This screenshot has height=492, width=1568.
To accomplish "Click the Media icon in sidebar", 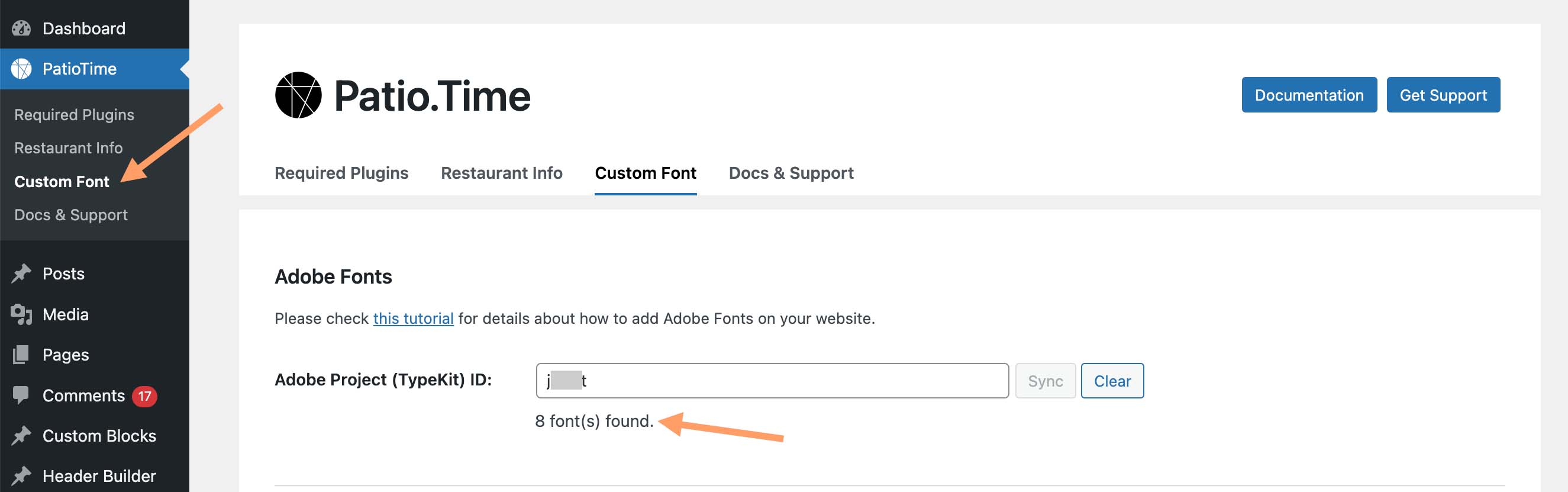I will click(21, 314).
